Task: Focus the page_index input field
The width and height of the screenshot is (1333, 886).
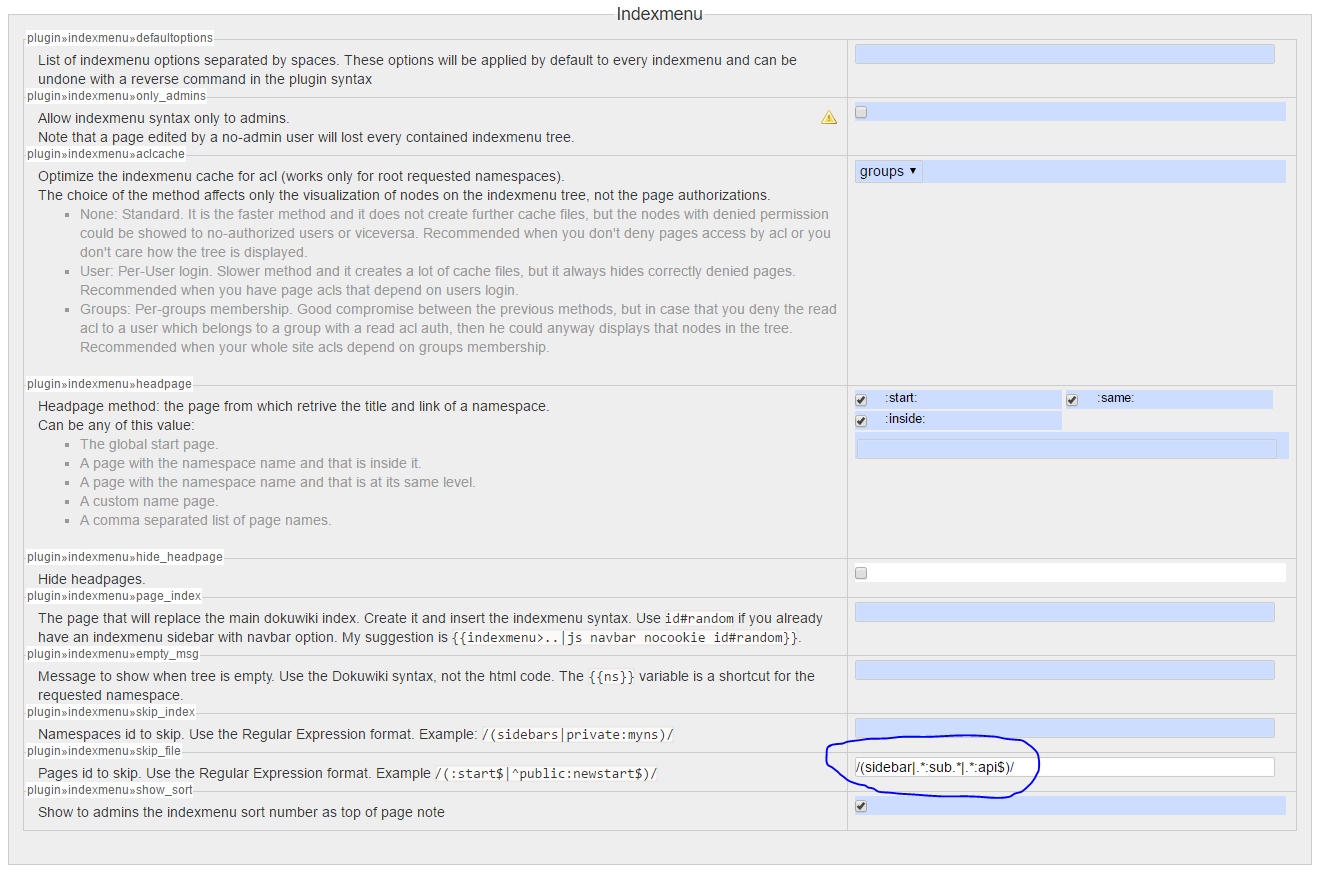Action: tap(1065, 612)
